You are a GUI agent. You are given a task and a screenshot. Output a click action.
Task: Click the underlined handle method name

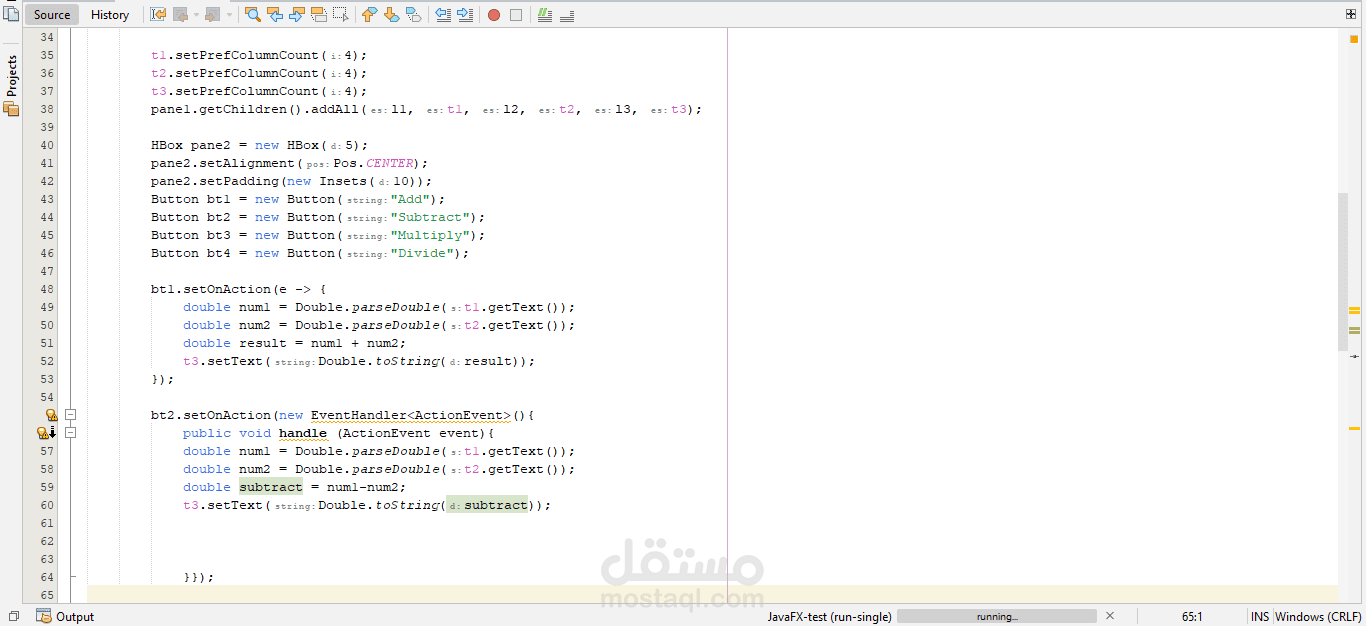click(303, 433)
